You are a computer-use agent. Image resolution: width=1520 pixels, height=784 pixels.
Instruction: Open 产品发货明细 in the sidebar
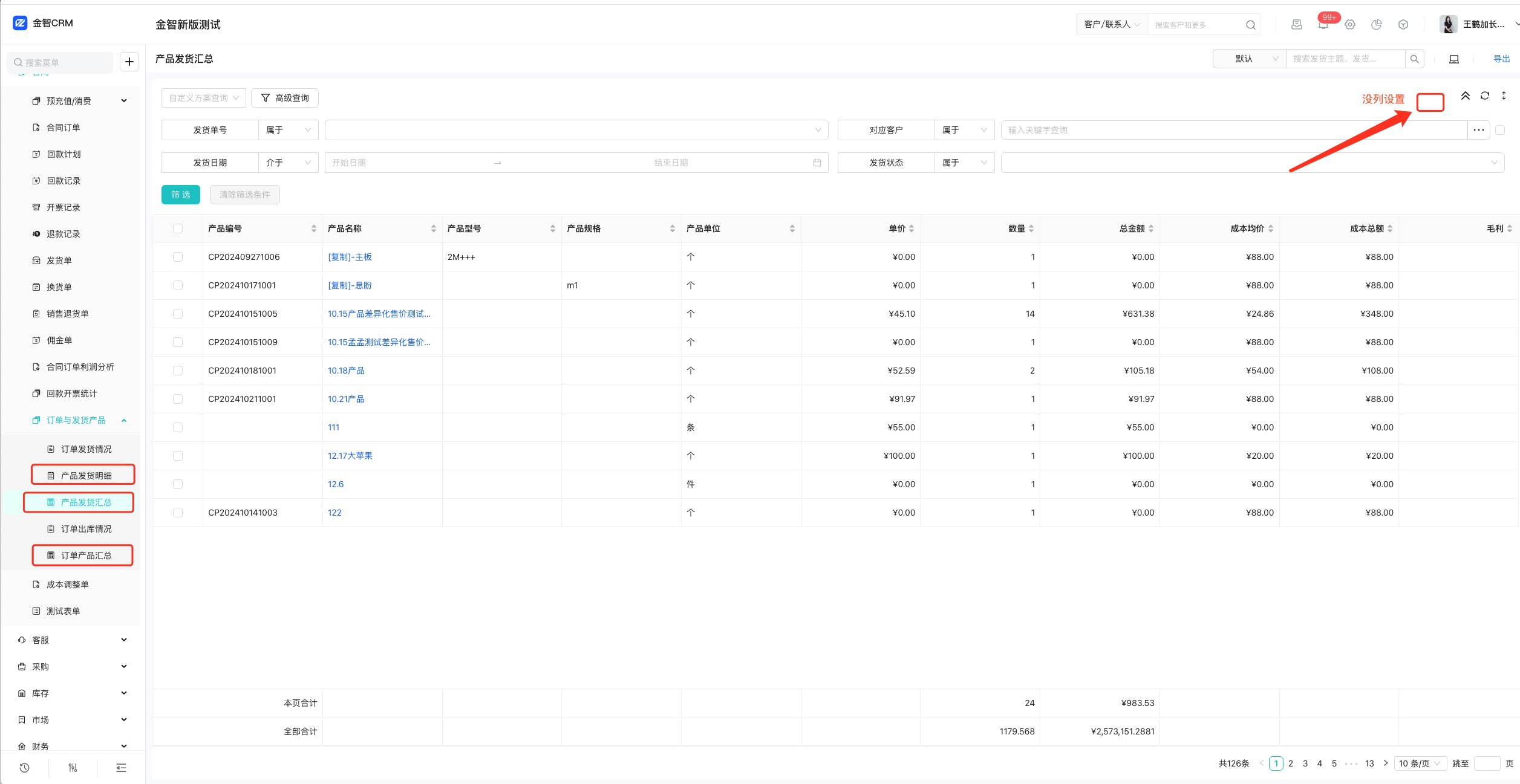tap(86, 476)
